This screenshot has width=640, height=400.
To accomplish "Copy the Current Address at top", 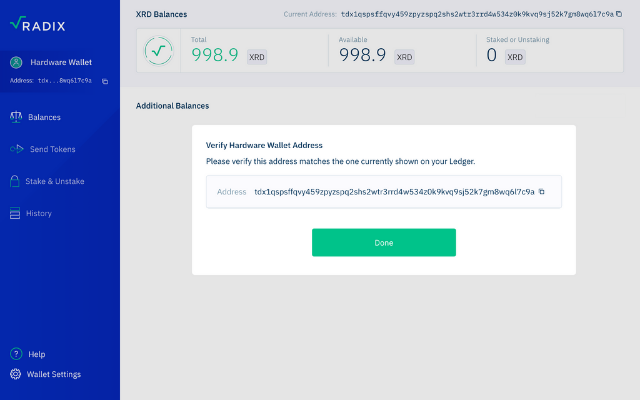I will coord(619,14).
